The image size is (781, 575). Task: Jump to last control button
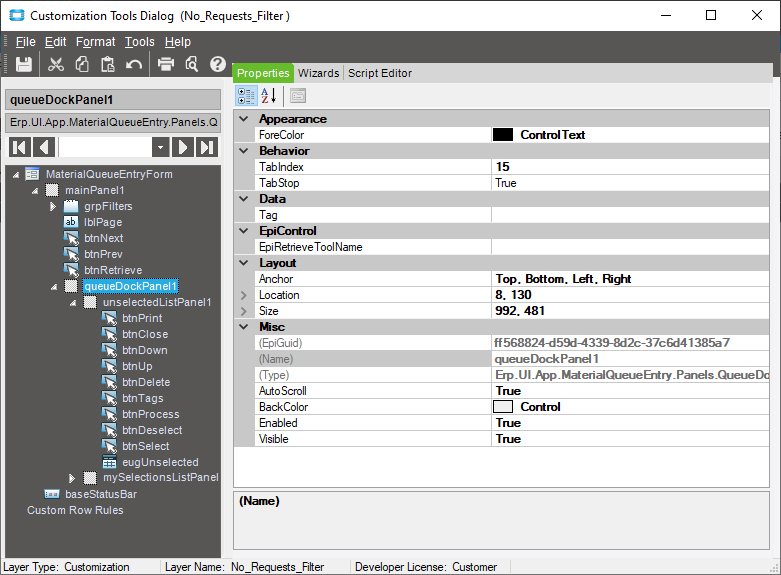[207, 147]
